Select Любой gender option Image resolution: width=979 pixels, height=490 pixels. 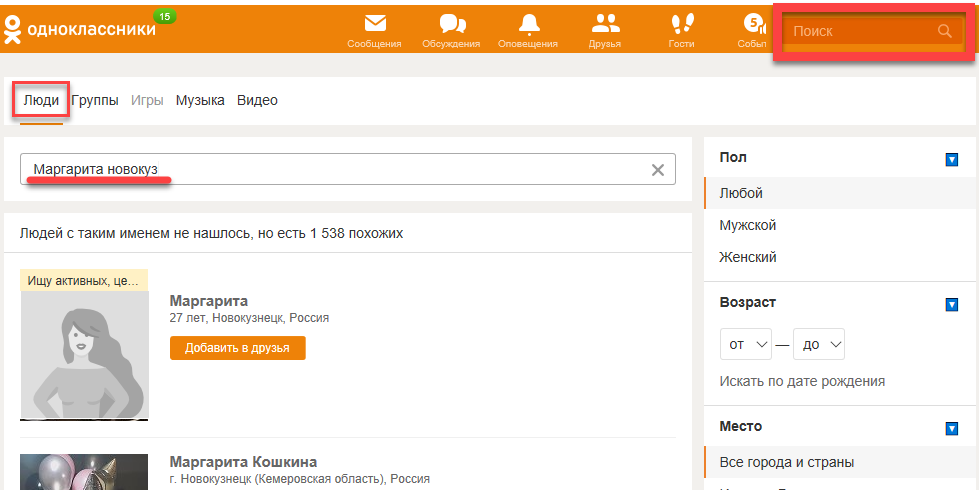coord(841,194)
